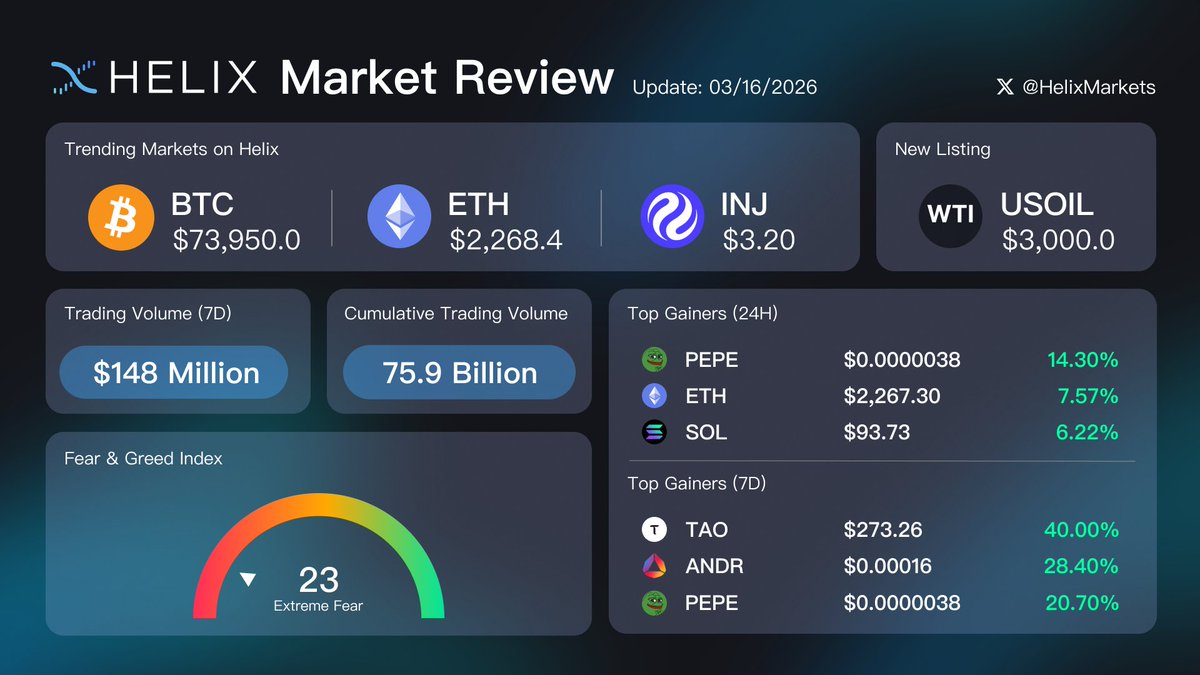The image size is (1200, 675).
Task: Click the 14.30% gain value
Action: 1082,360
